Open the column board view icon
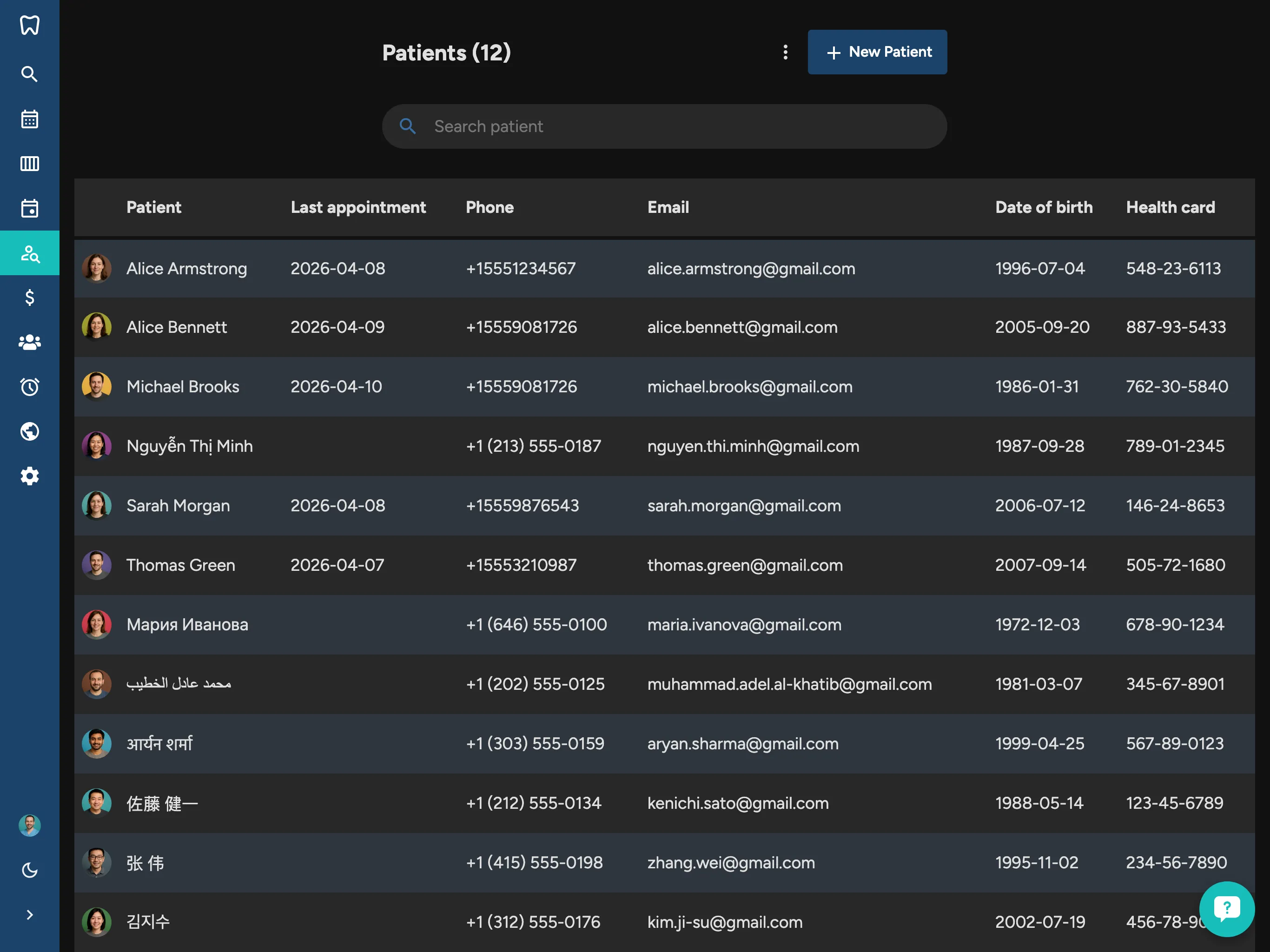The width and height of the screenshot is (1270, 952). tap(29, 164)
